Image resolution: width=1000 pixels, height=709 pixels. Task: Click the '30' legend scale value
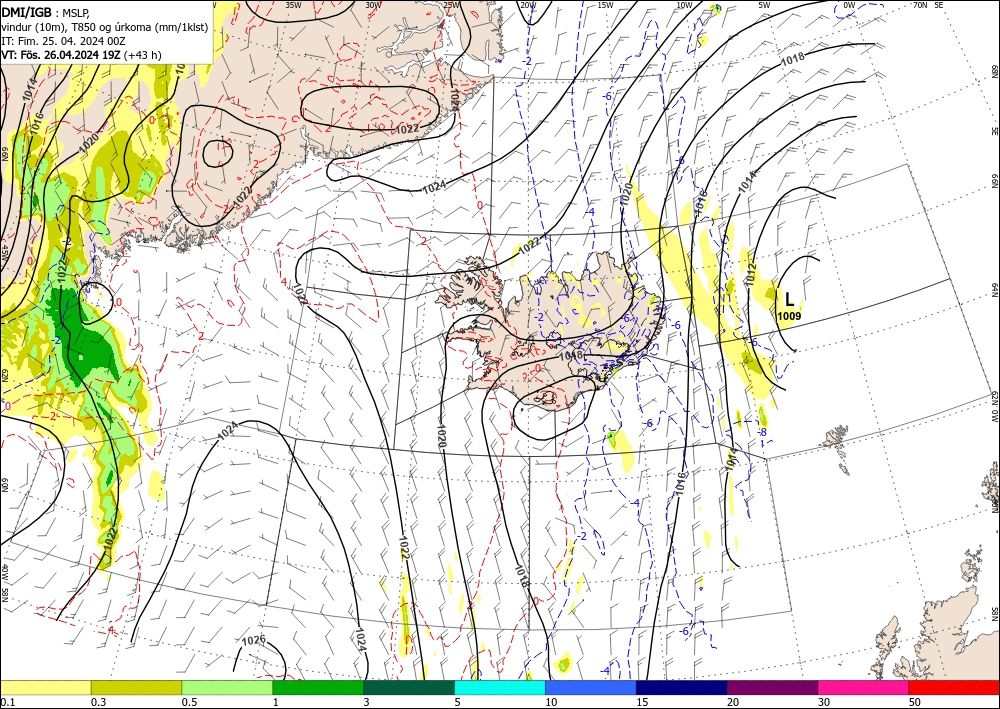[824, 702]
